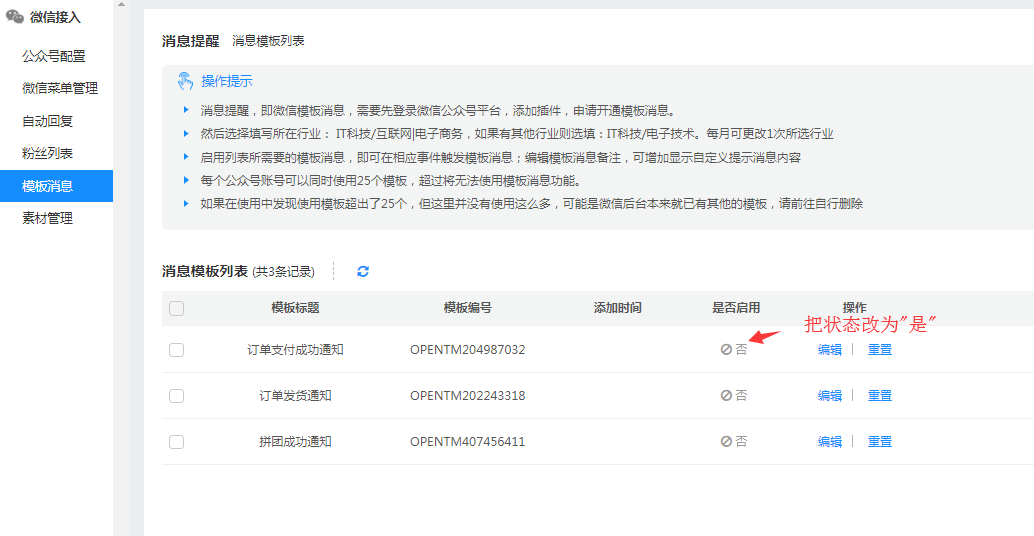1034x536 pixels.
Task: Toggle 否 status for 订单支付成功通知
Action: [x=734, y=350]
